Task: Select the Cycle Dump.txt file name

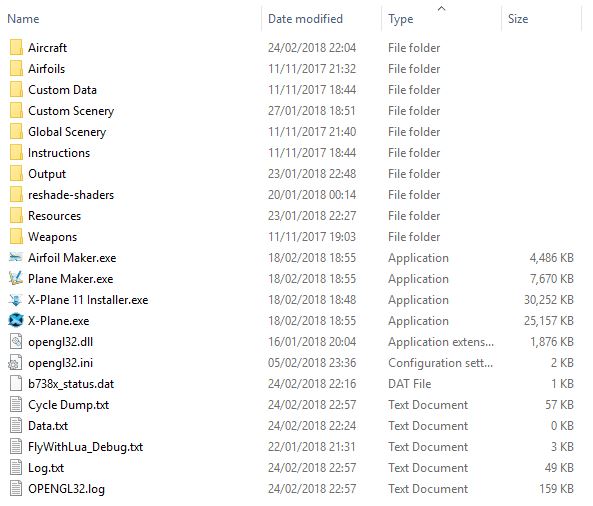Action: [x=68, y=405]
